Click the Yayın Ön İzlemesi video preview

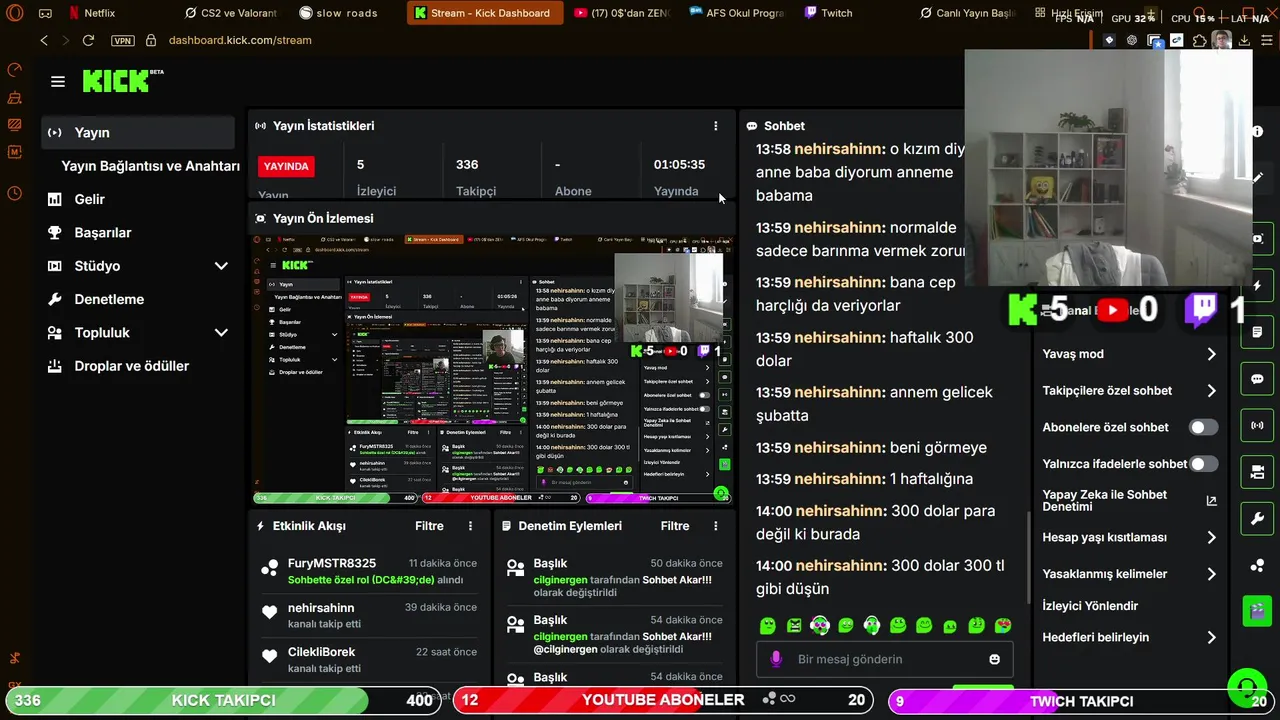pos(491,368)
